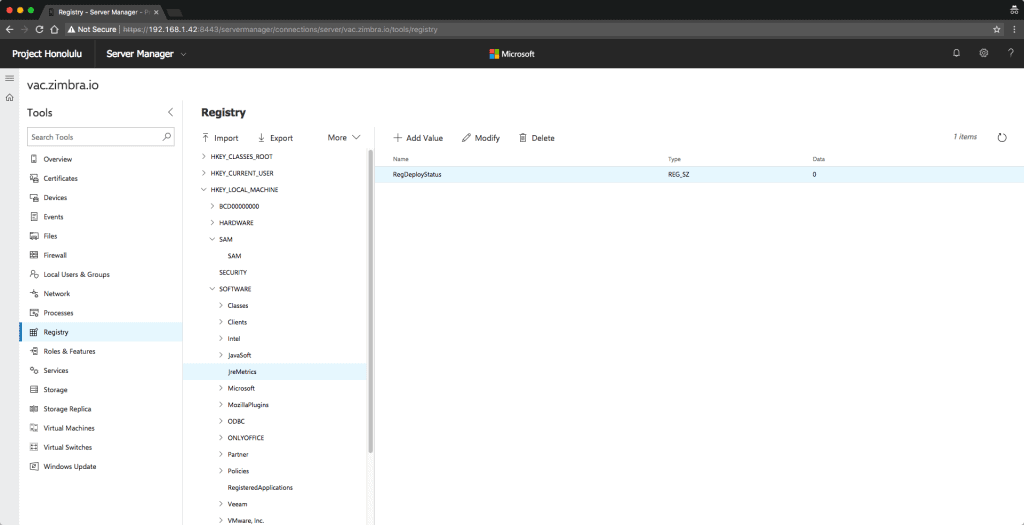The width and height of the screenshot is (1024, 525).
Task: Open the Windows Update tool
Action: click(69, 466)
